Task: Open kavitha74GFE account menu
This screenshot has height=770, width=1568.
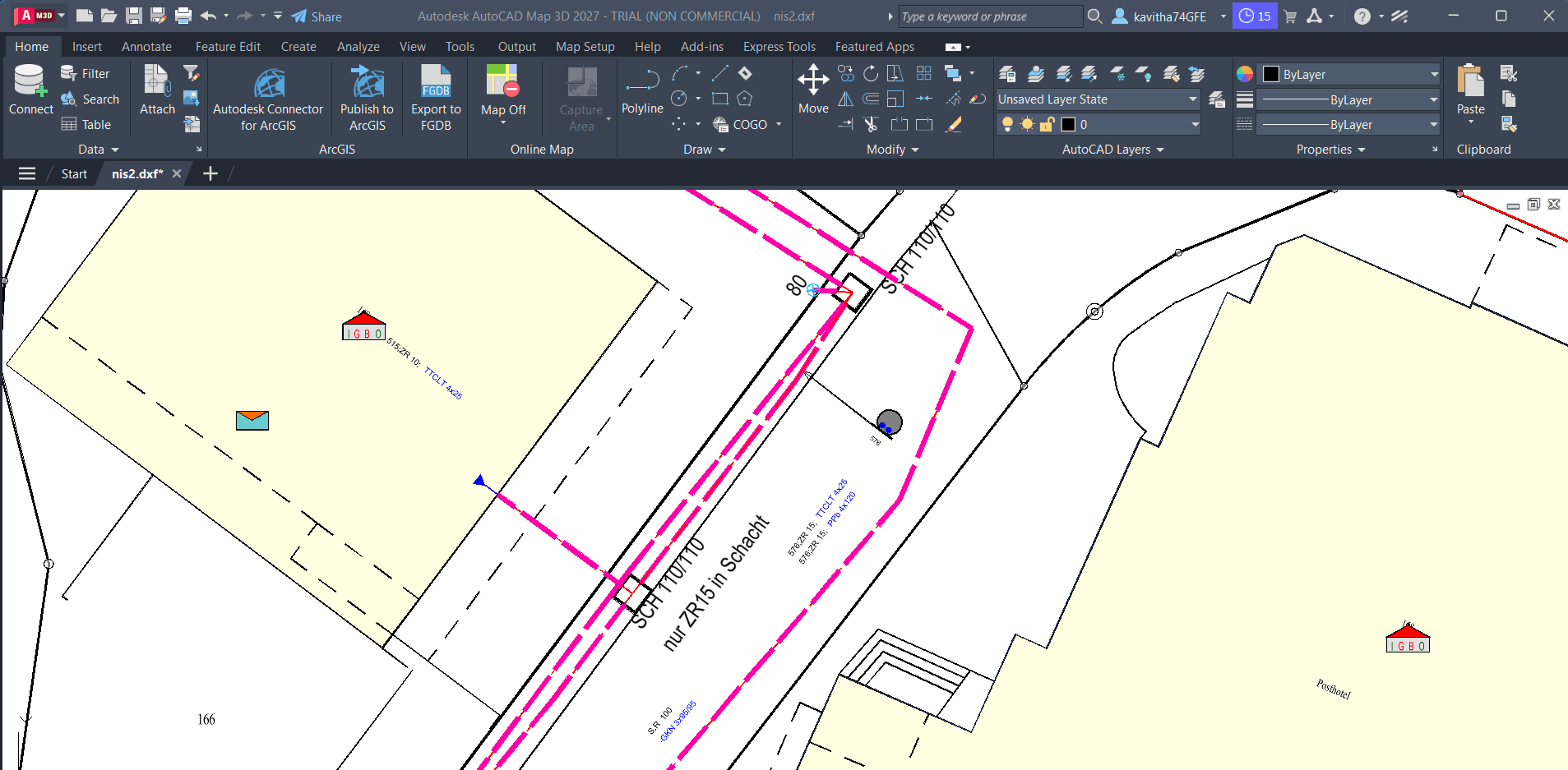Action: (x=1168, y=16)
